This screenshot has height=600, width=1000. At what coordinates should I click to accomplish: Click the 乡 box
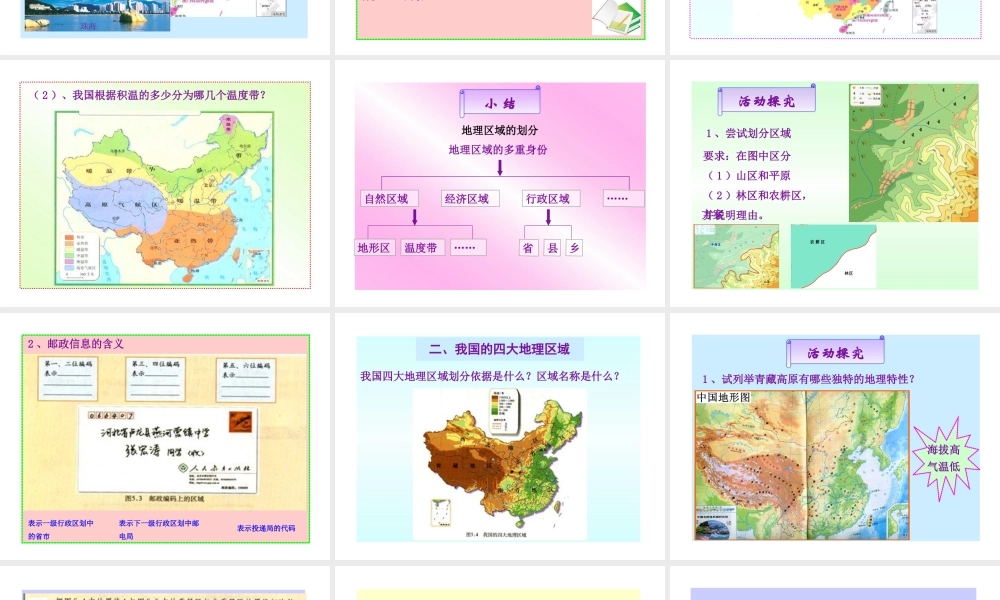(x=574, y=247)
